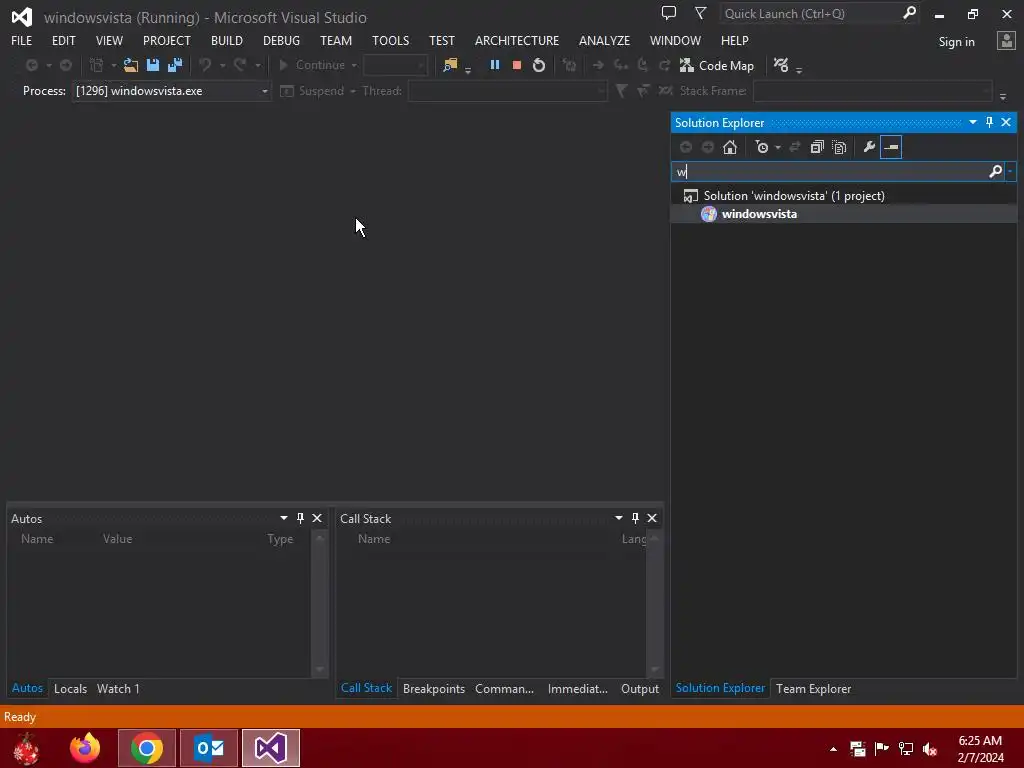Click the Open File toolbar icon
Screen dimensions: 1024x768
click(x=131, y=65)
